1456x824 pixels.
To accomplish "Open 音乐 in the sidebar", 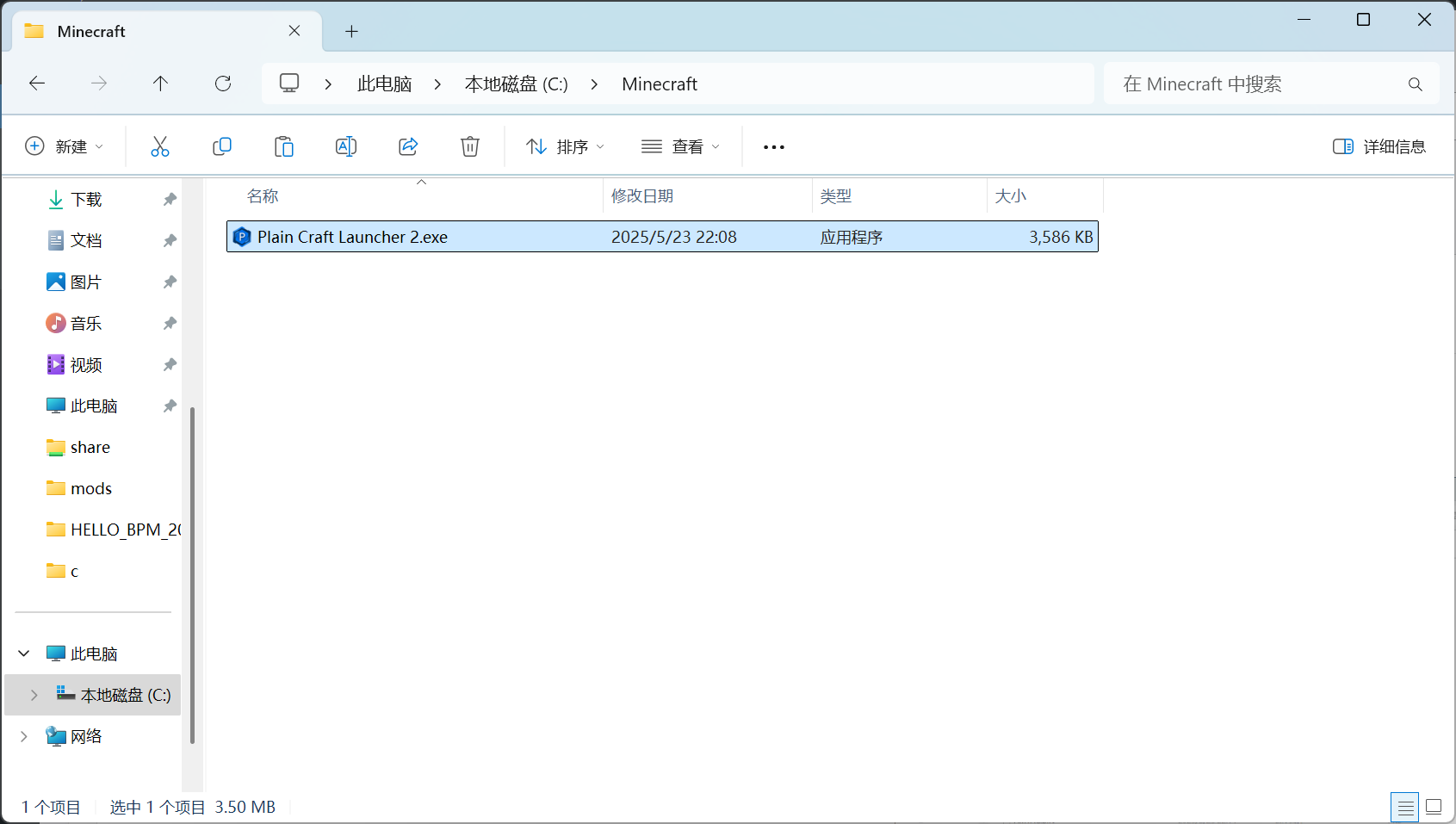I will click(86, 324).
